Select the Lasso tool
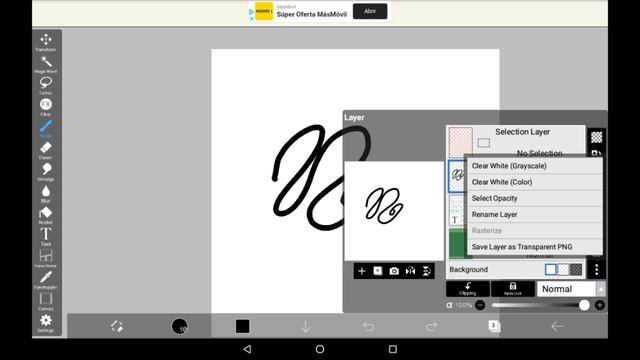The image size is (640, 360). [x=46, y=86]
